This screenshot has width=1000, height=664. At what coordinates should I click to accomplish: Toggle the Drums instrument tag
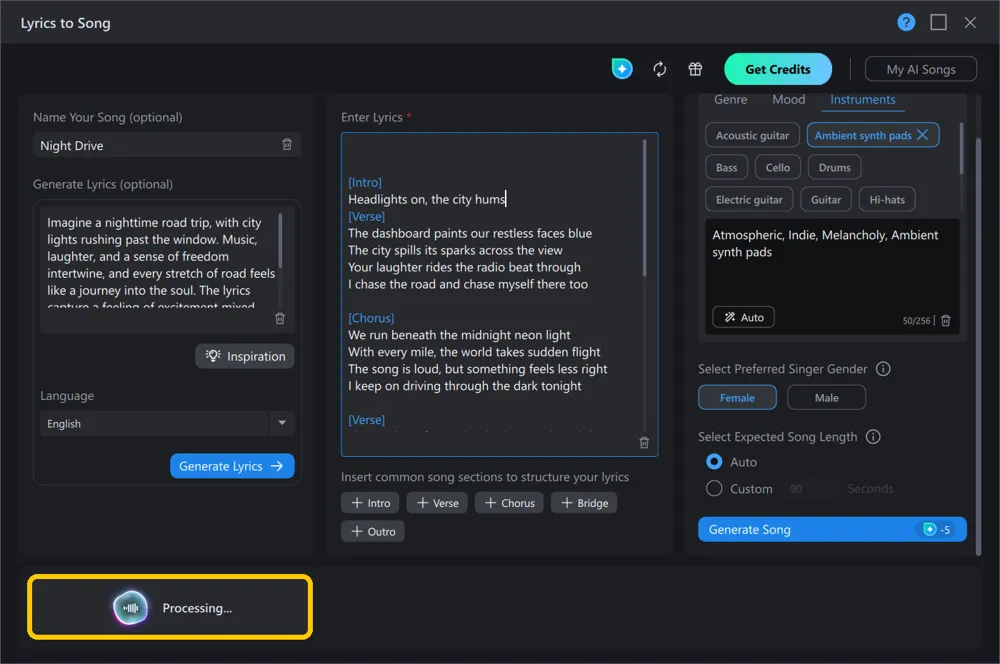[x=835, y=167]
